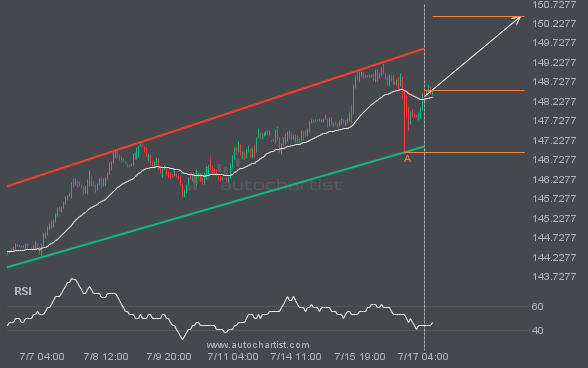Click the price label 149.2277
This screenshot has width=588, height=368.
pyautogui.click(x=554, y=63)
